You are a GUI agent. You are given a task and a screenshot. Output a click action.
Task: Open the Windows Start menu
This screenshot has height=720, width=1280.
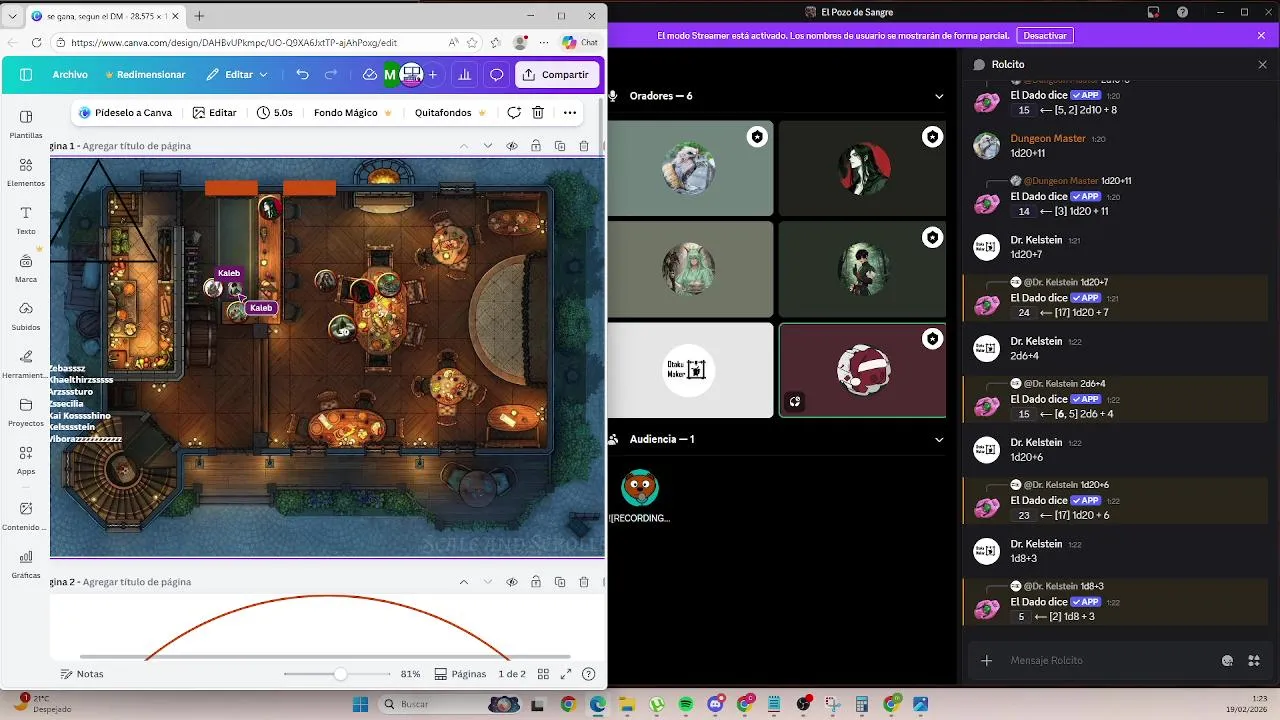click(x=360, y=704)
